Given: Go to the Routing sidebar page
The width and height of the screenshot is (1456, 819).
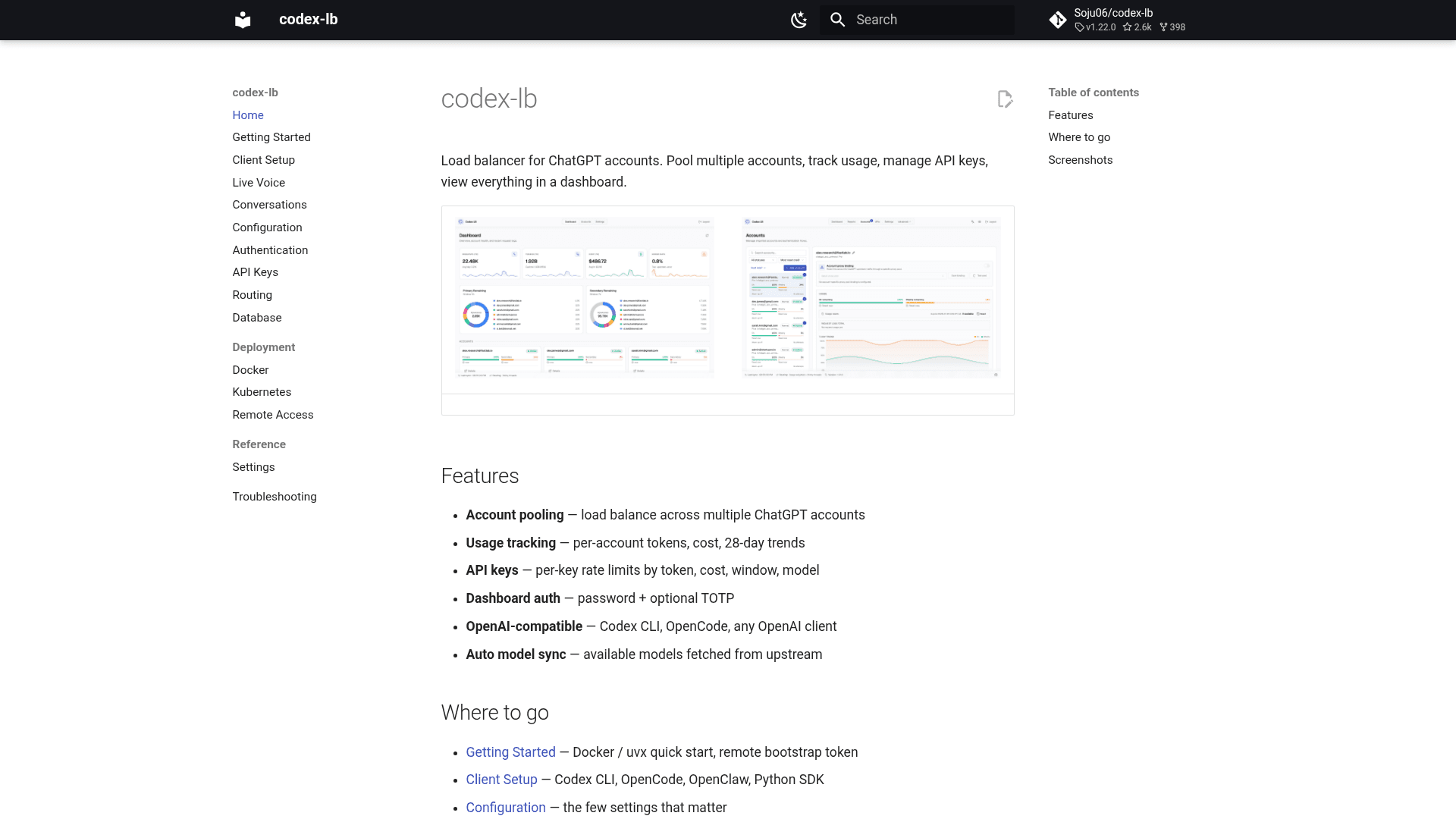Looking at the screenshot, I should (x=253, y=295).
